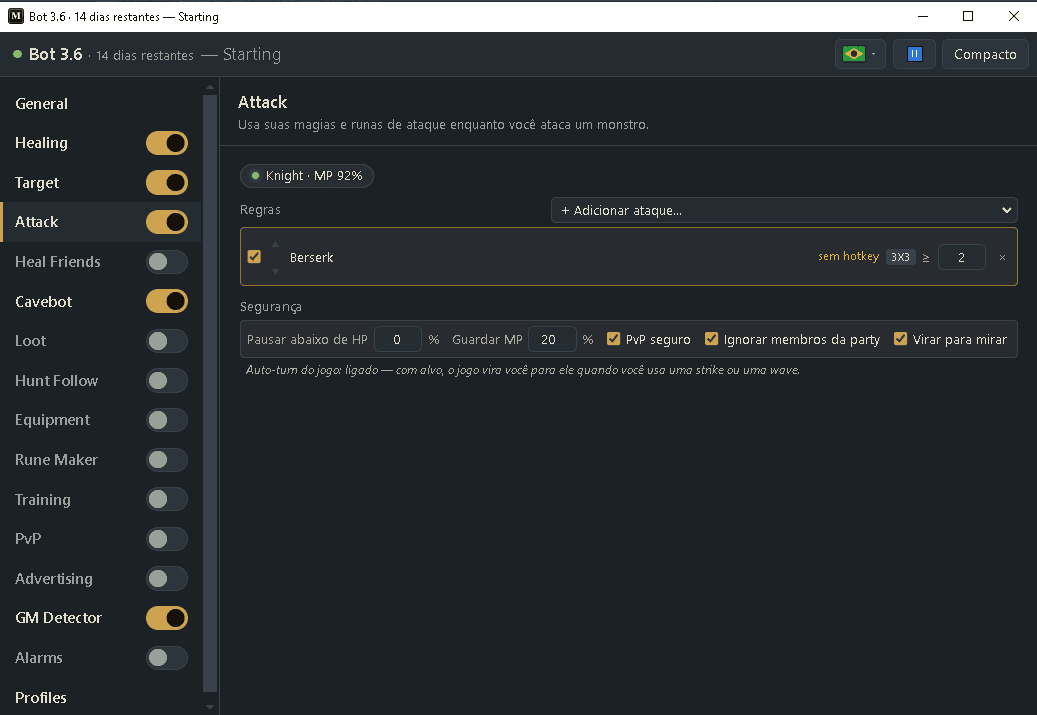Open the language flag selector

(x=860, y=54)
